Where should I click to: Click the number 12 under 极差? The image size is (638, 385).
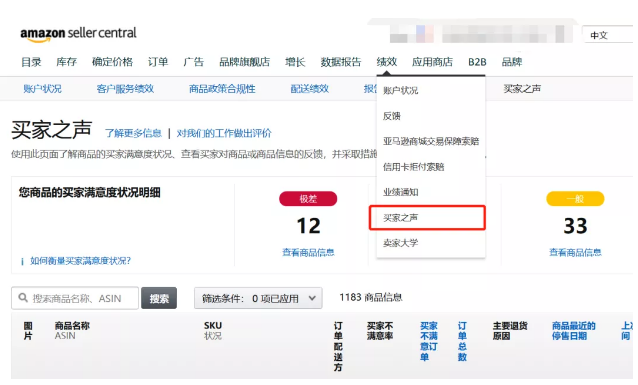click(x=308, y=226)
